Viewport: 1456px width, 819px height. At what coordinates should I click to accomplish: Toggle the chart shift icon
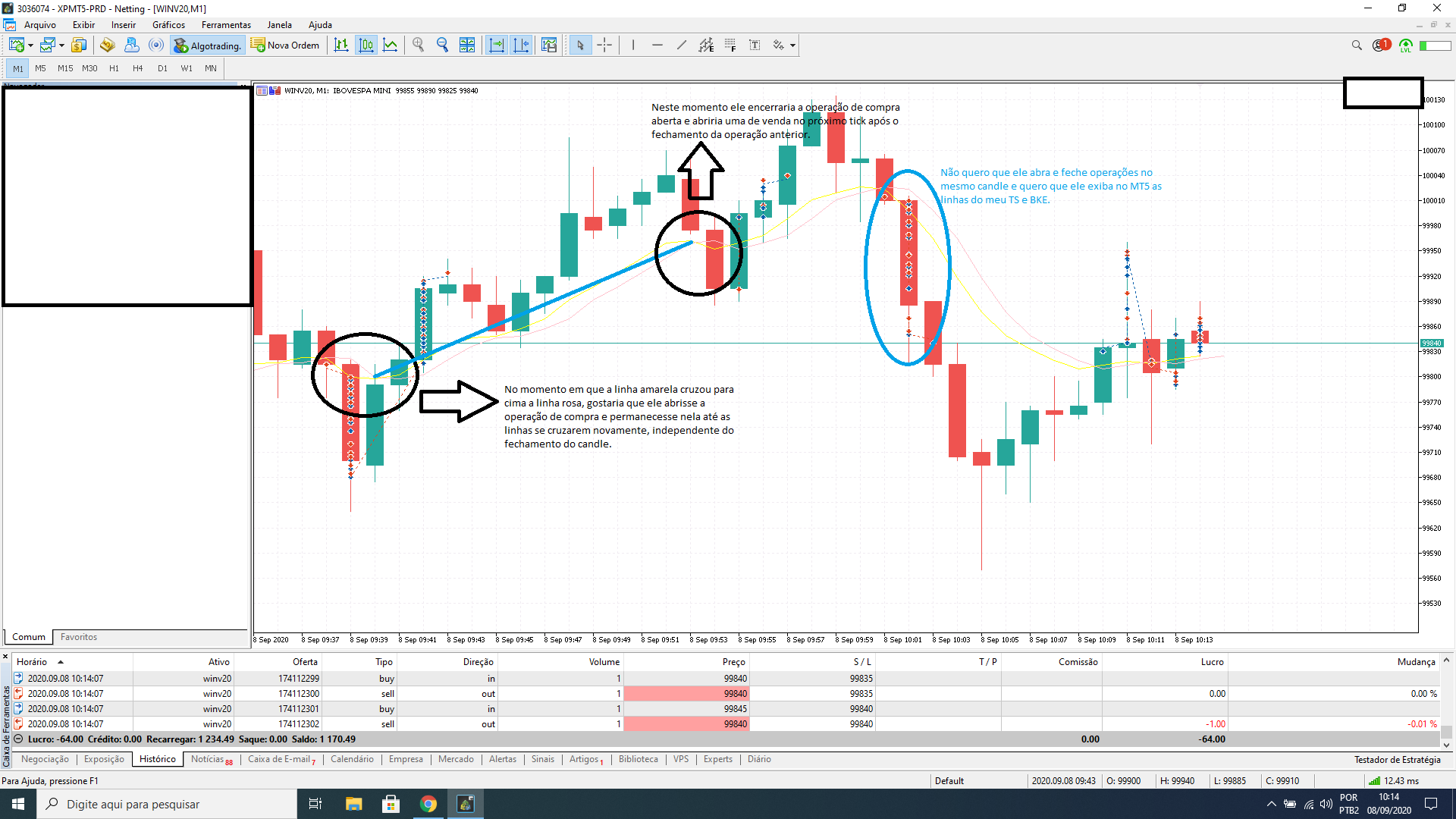tap(521, 45)
